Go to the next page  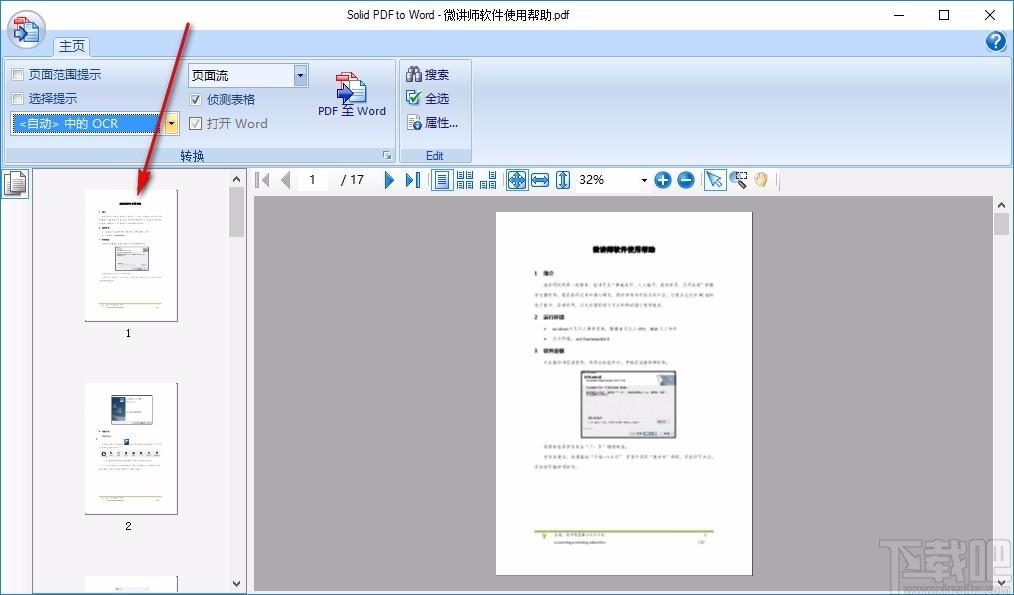(389, 180)
